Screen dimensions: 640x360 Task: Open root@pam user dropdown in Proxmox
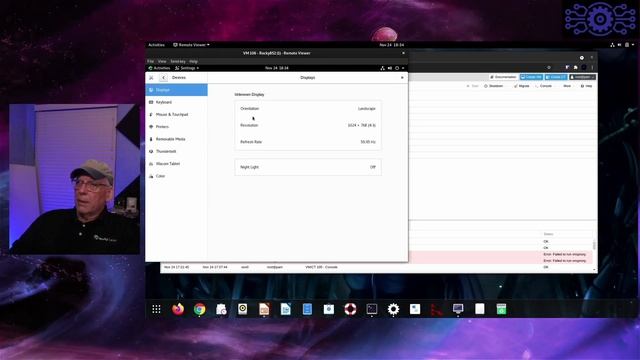(582, 77)
